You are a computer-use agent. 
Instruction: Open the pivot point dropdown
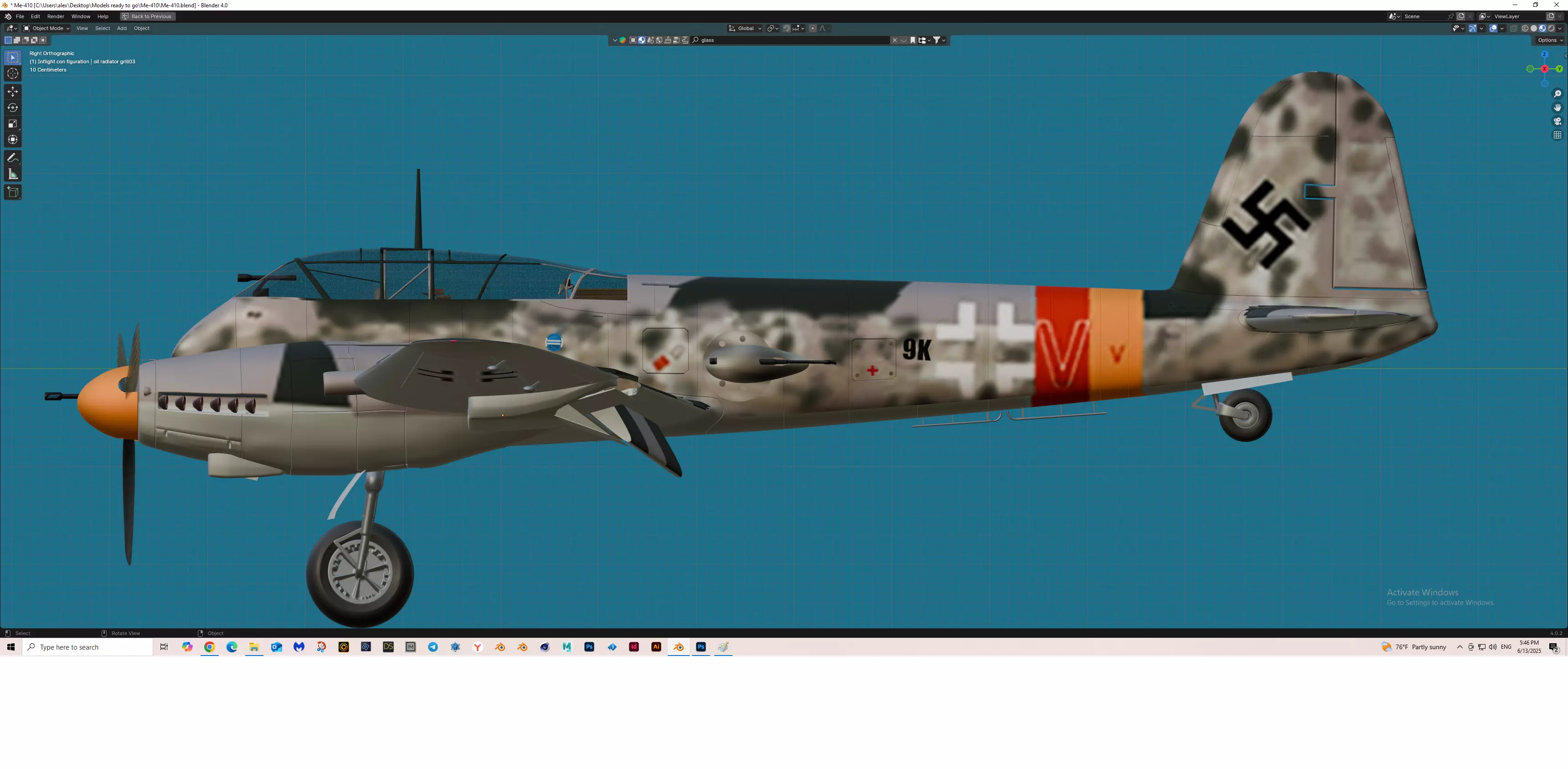click(x=773, y=28)
